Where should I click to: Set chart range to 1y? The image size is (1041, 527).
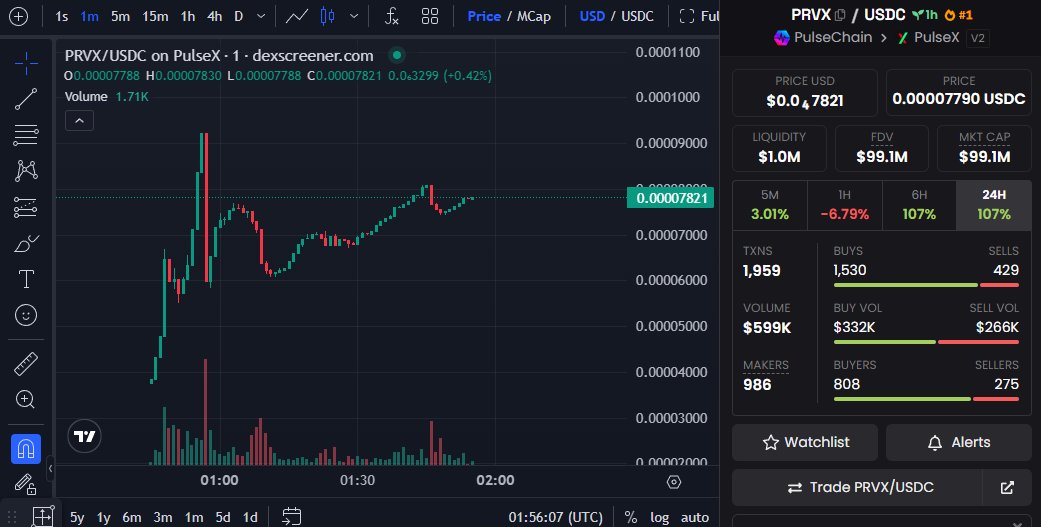point(104,517)
